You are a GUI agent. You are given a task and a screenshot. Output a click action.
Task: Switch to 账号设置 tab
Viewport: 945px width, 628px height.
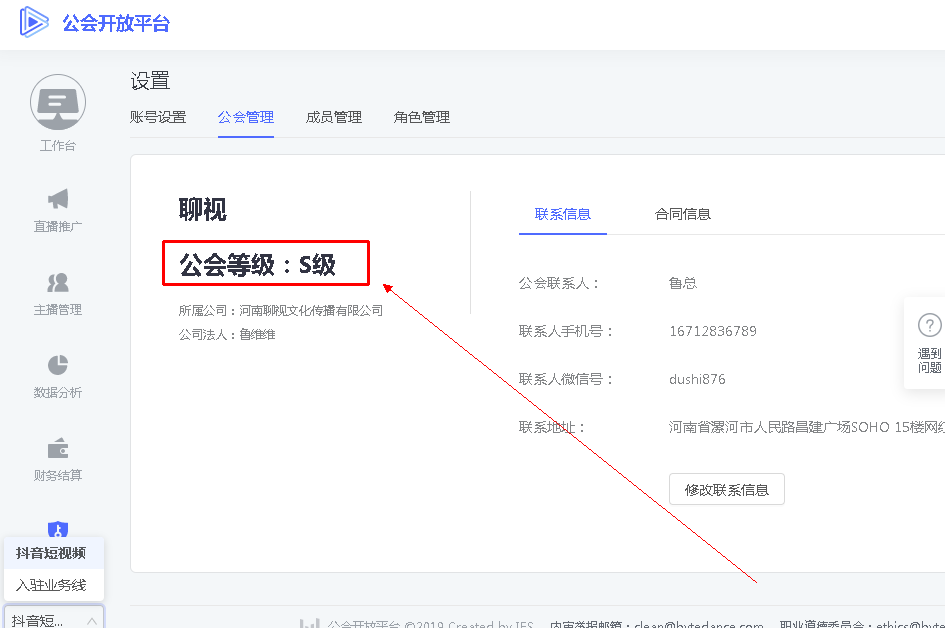click(x=158, y=117)
